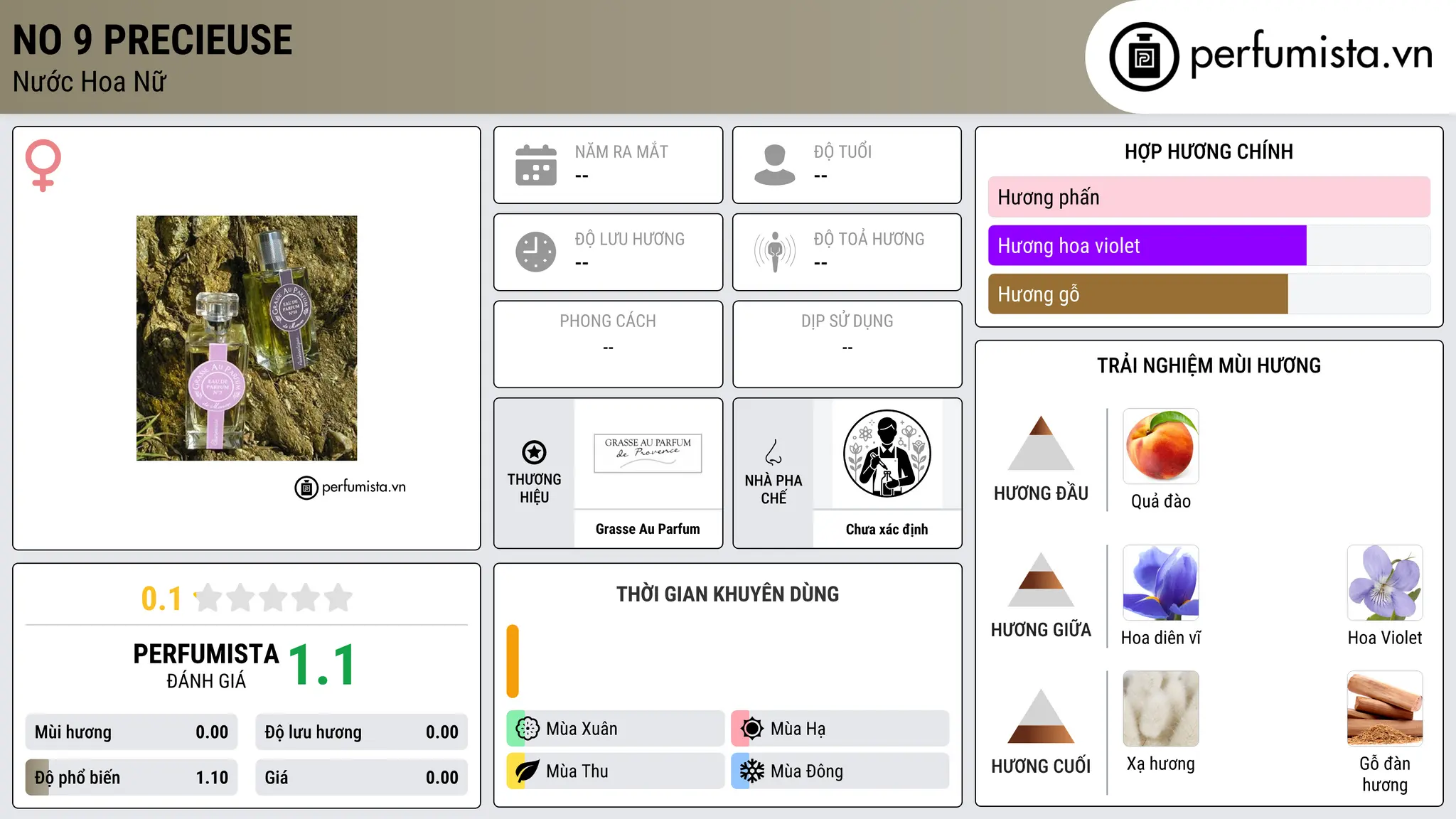Click the PERFUMISTA ĐÁNH GIÁ label

tap(206, 665)
